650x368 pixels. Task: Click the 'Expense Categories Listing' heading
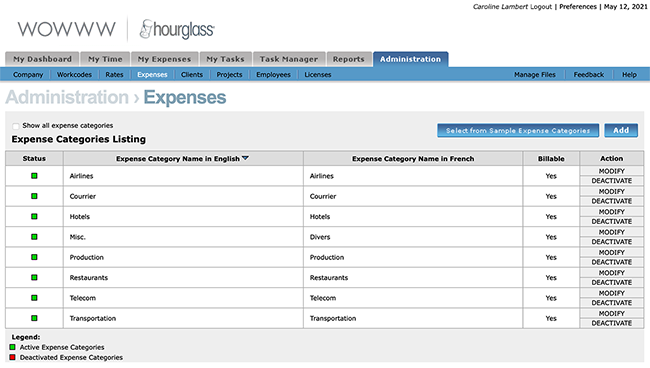coord(79,139)
